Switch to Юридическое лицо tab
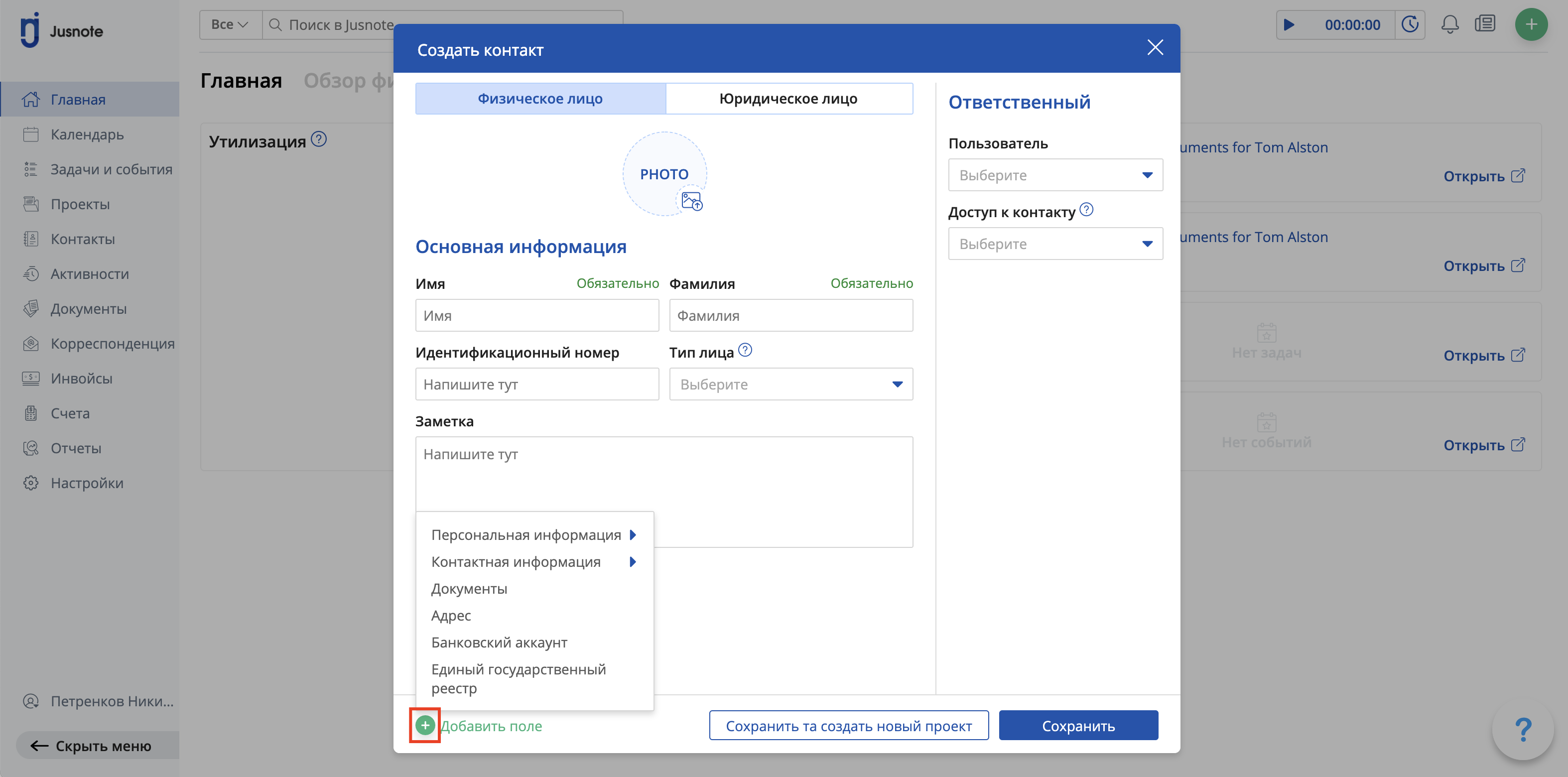The width and height of the screenshot is (1568, 777). (788, 99)
